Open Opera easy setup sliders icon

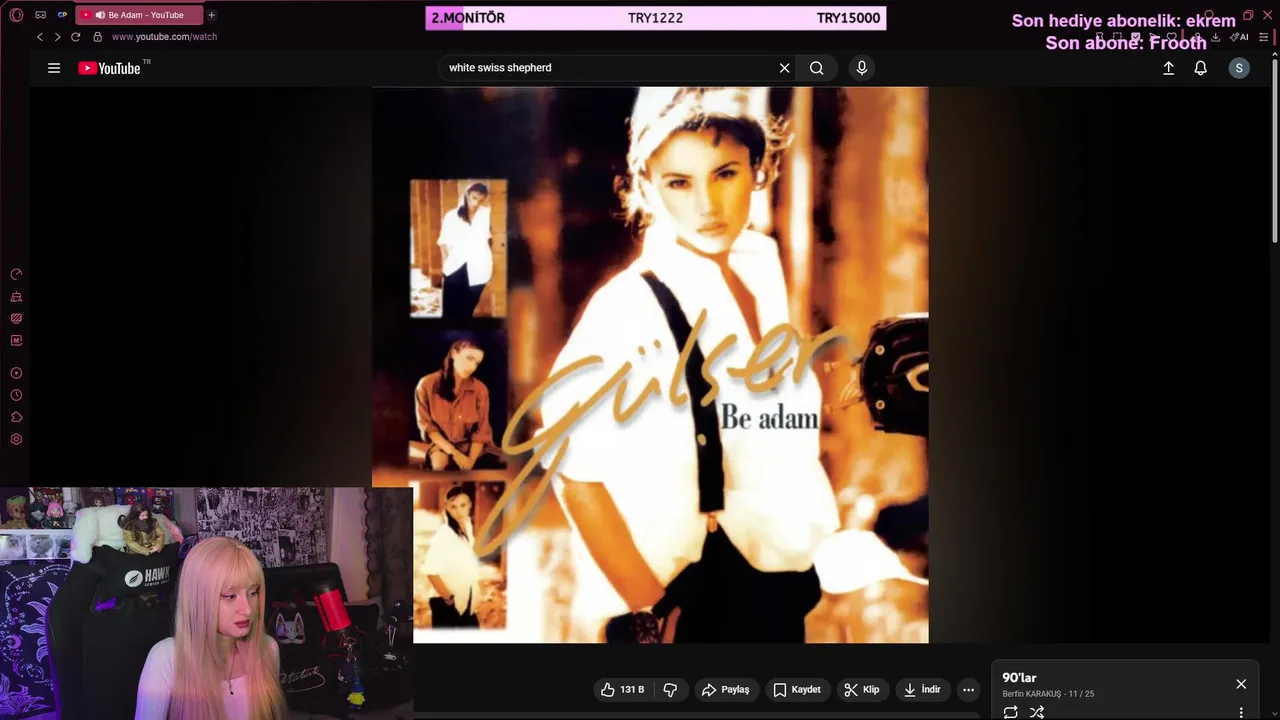tap(1264, 37)
